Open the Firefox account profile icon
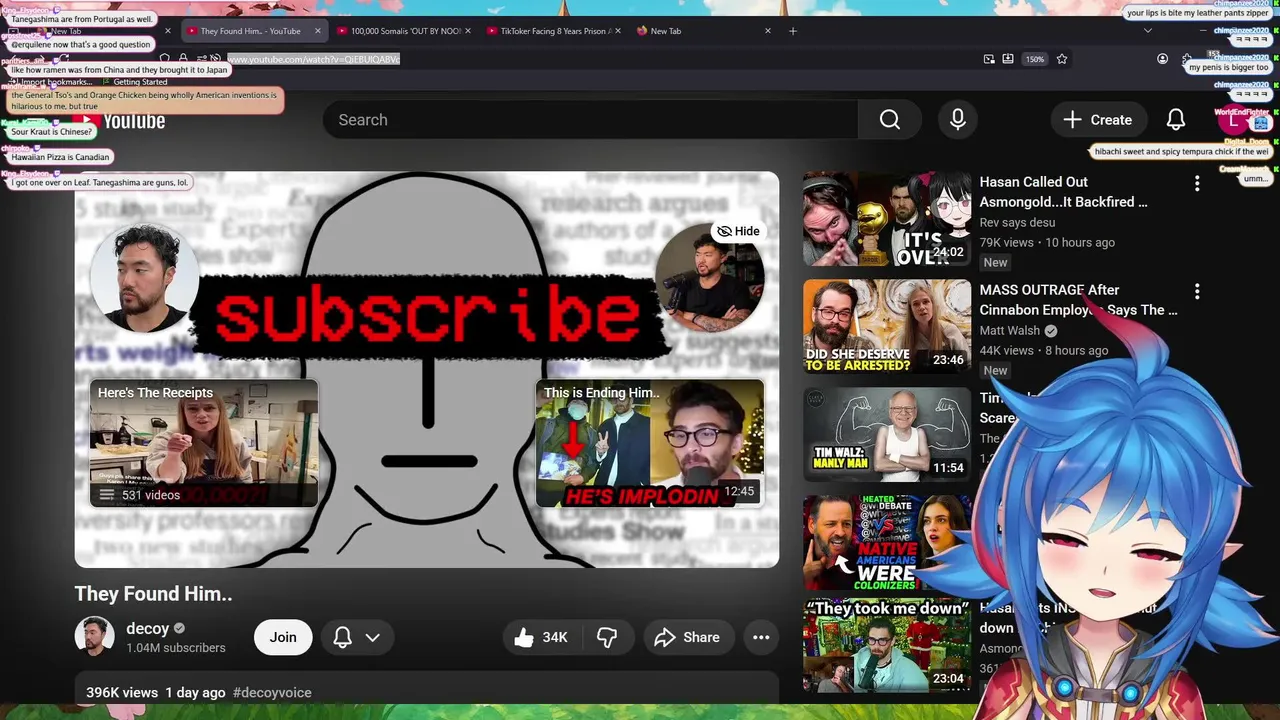This screenshot has width=1280, height=720. click(1162, 59)
